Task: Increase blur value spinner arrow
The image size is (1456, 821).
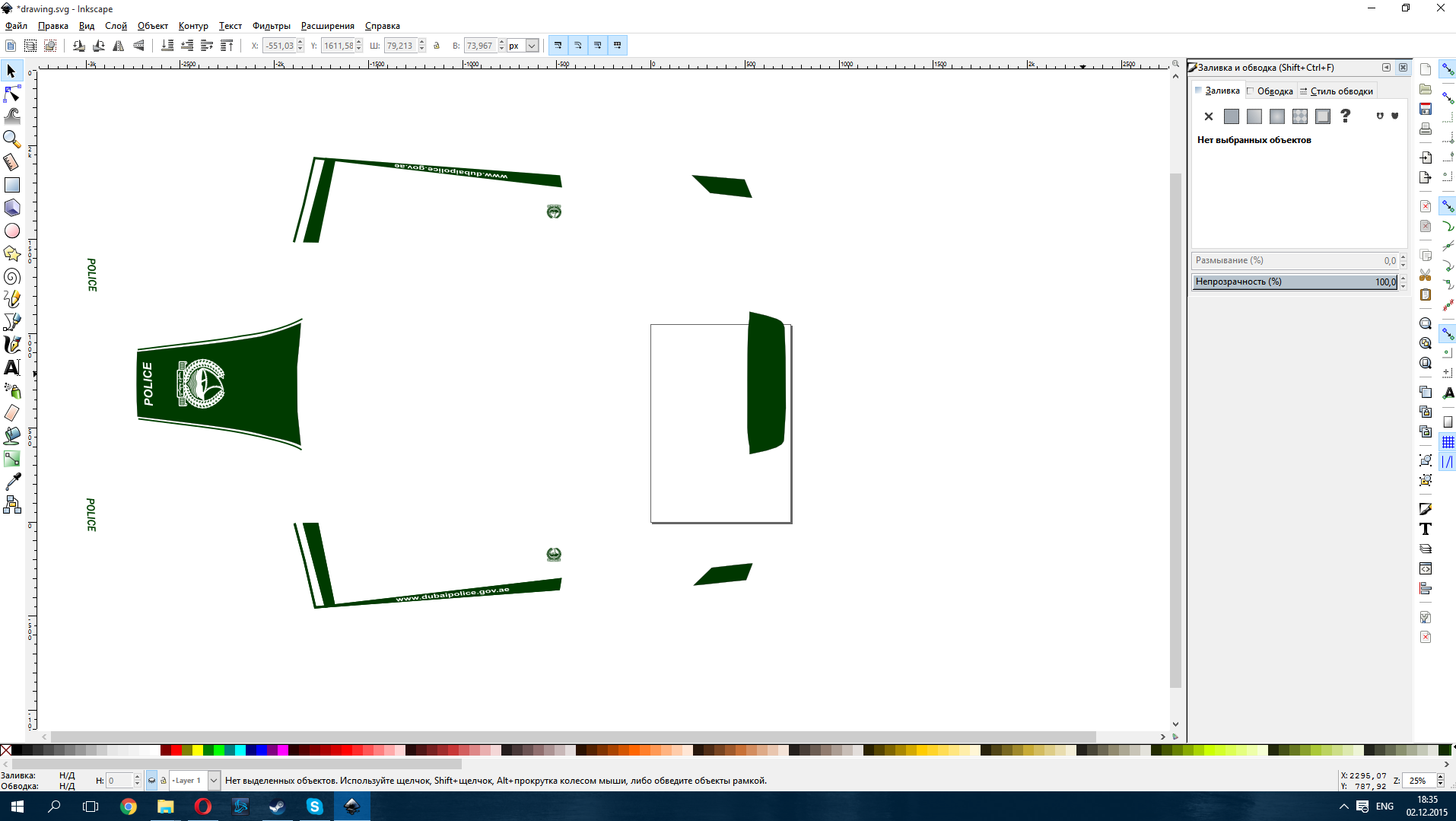Action: coord(1403,257)
